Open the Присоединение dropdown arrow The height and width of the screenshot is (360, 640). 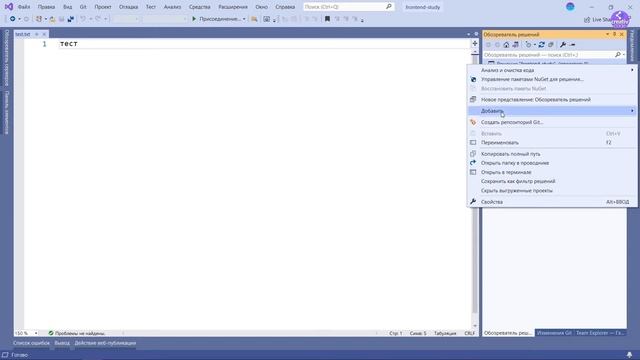[244, 19]
